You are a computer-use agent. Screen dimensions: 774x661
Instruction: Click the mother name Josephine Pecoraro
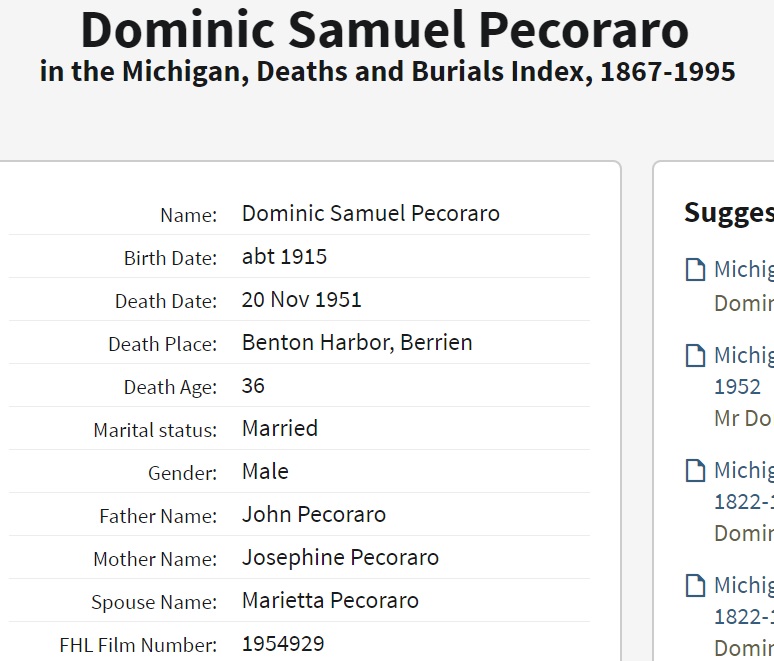click(340, 557)
